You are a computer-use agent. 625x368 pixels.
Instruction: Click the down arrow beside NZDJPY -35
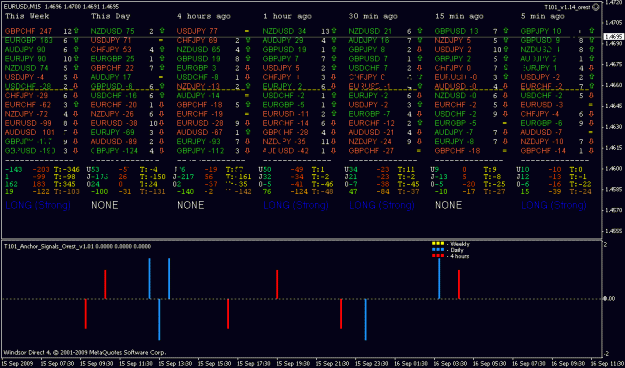click(x=334, y=141)
